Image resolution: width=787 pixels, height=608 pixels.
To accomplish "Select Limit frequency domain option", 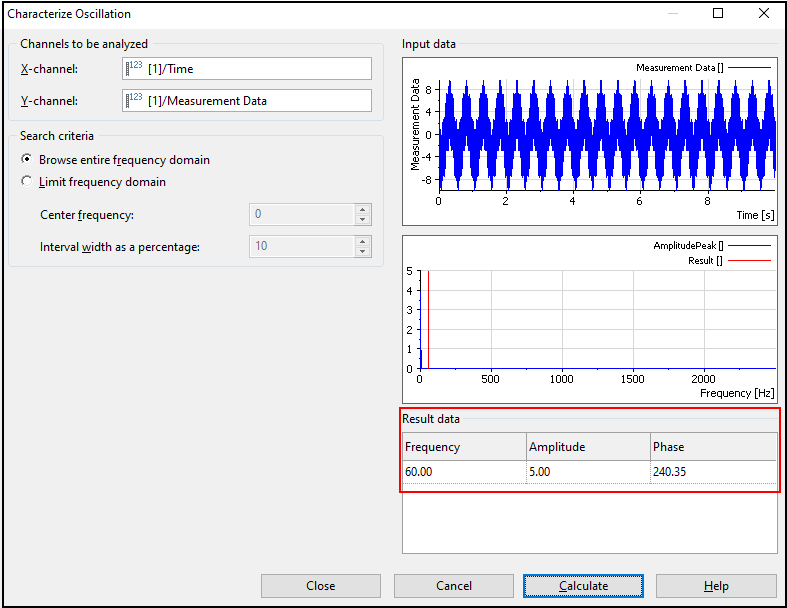I will click(x=27, y=182).
